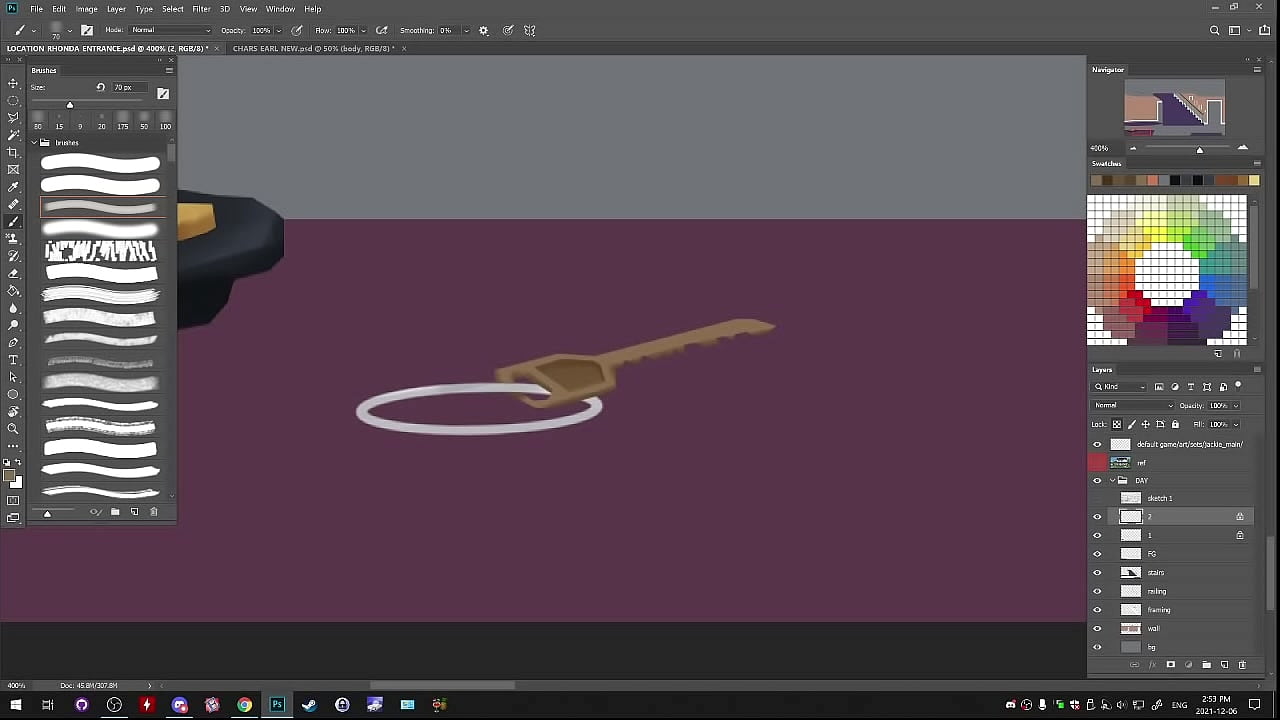
Task: Select the Crop tool
Action: tap(13, 152)
